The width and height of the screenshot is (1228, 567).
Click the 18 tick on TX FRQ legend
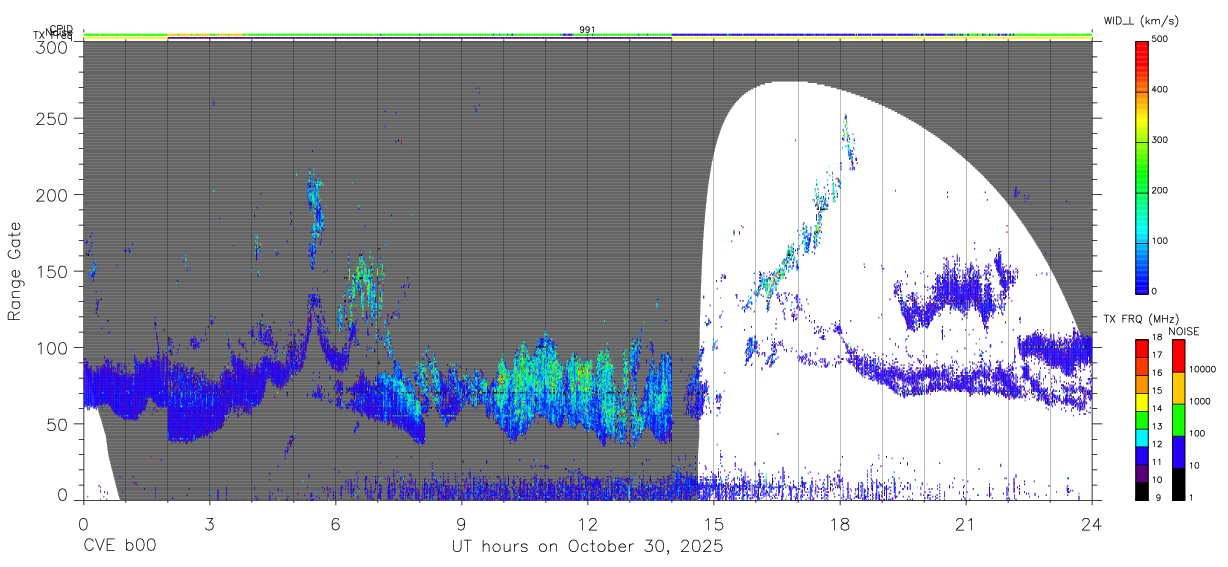pos(1157,338)
